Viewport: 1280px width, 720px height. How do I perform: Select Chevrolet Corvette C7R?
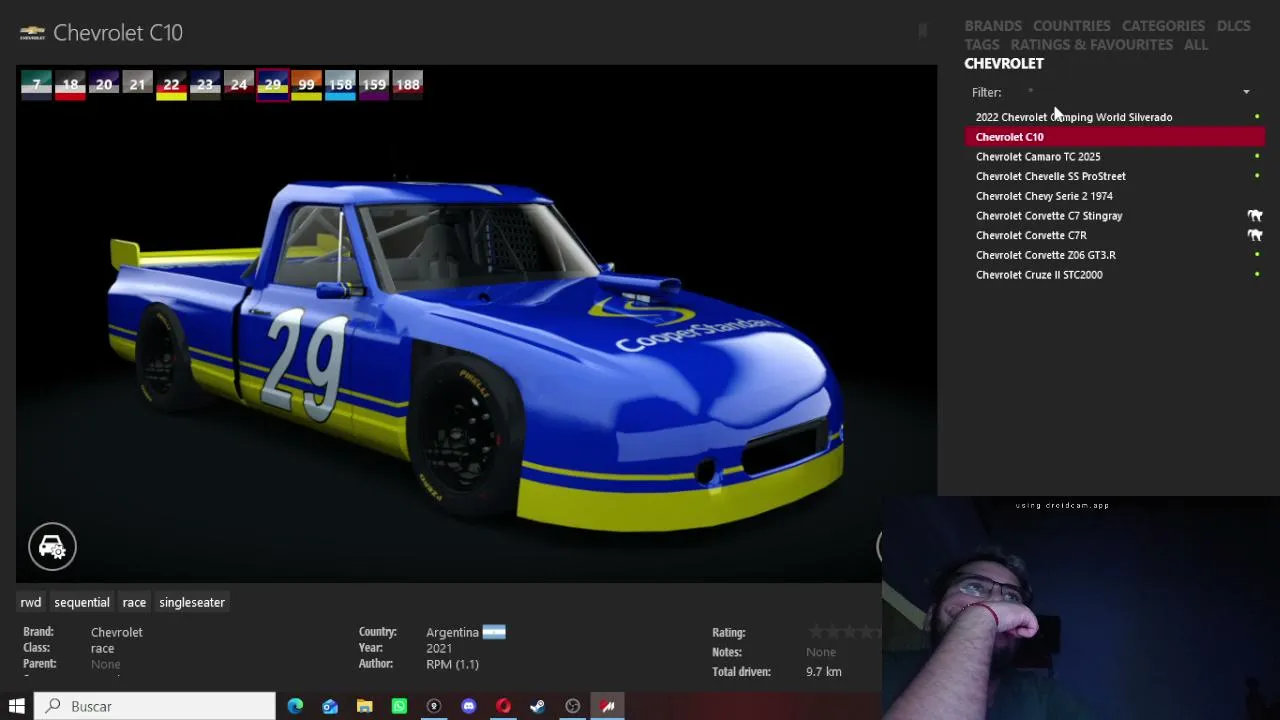1115,235
